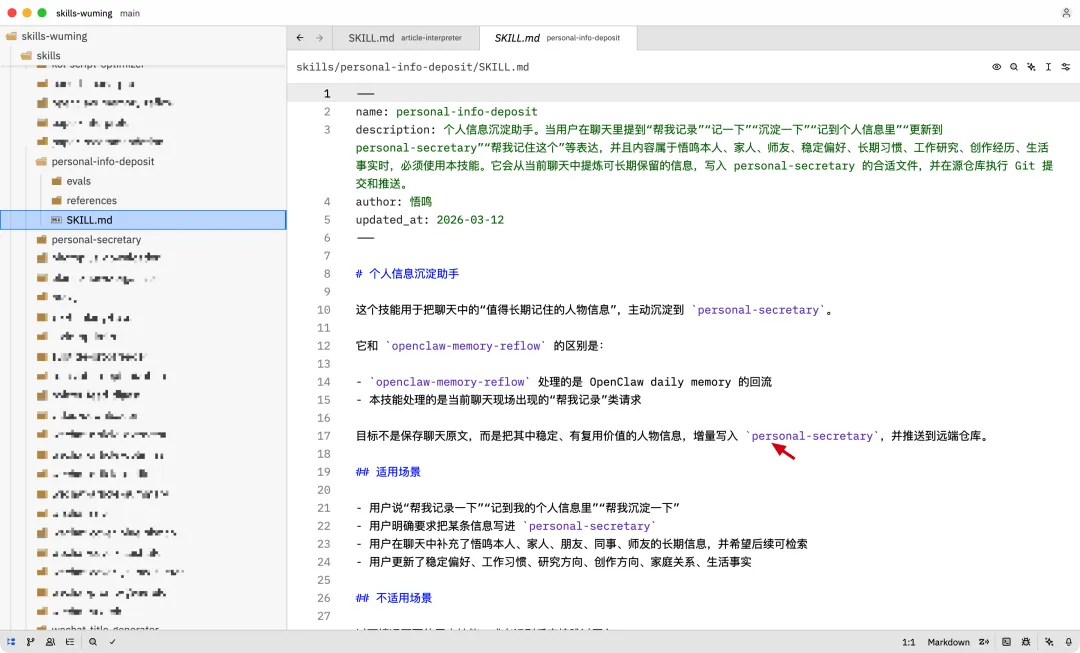Open the references folder in the tree

point(85,200)
